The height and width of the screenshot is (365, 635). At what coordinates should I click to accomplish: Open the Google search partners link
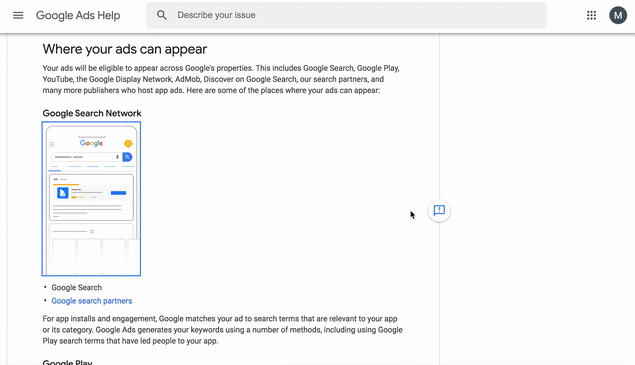[x=92, y=301]
